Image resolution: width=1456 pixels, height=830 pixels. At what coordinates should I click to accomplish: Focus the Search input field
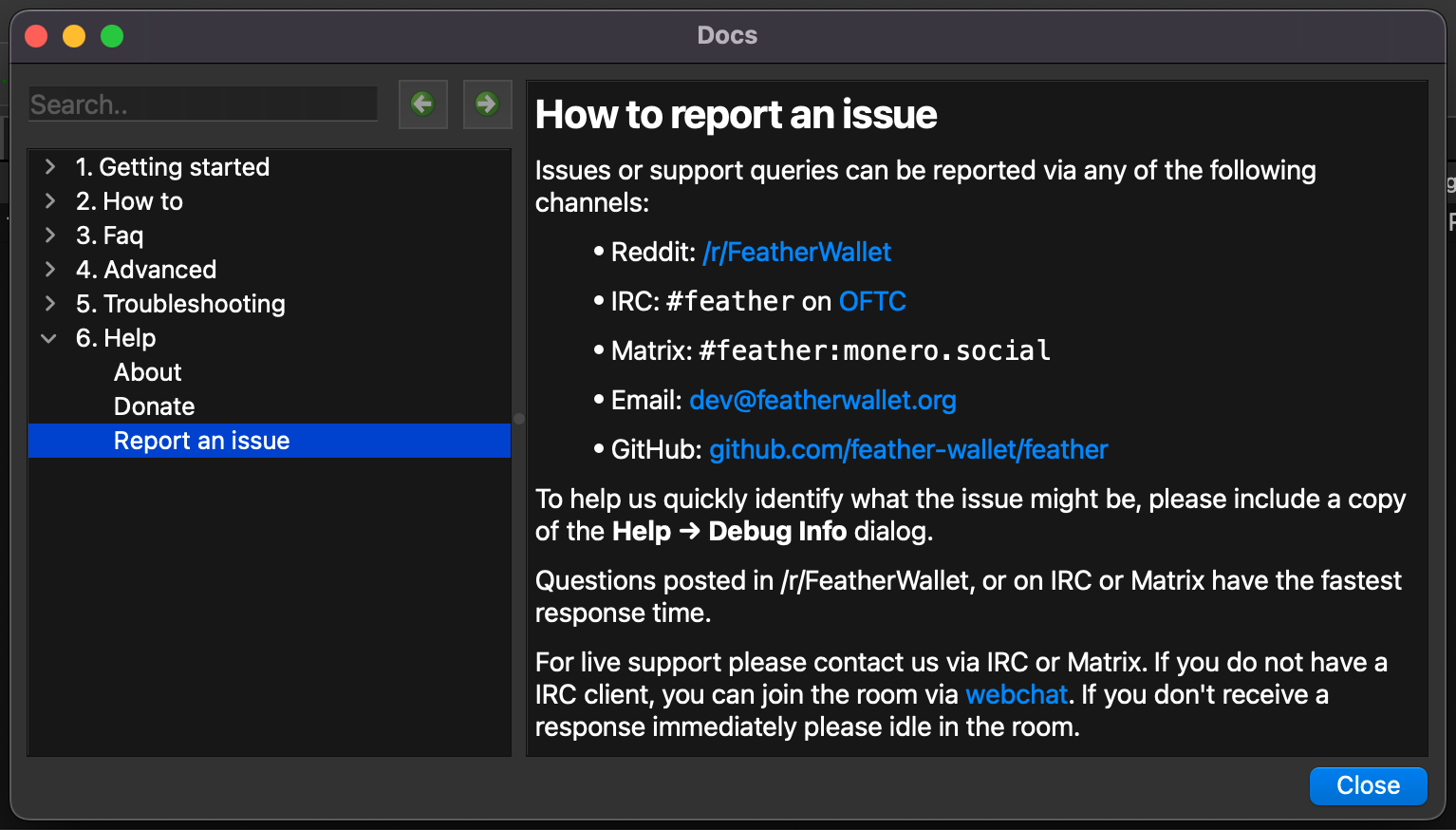click(203, 104)
